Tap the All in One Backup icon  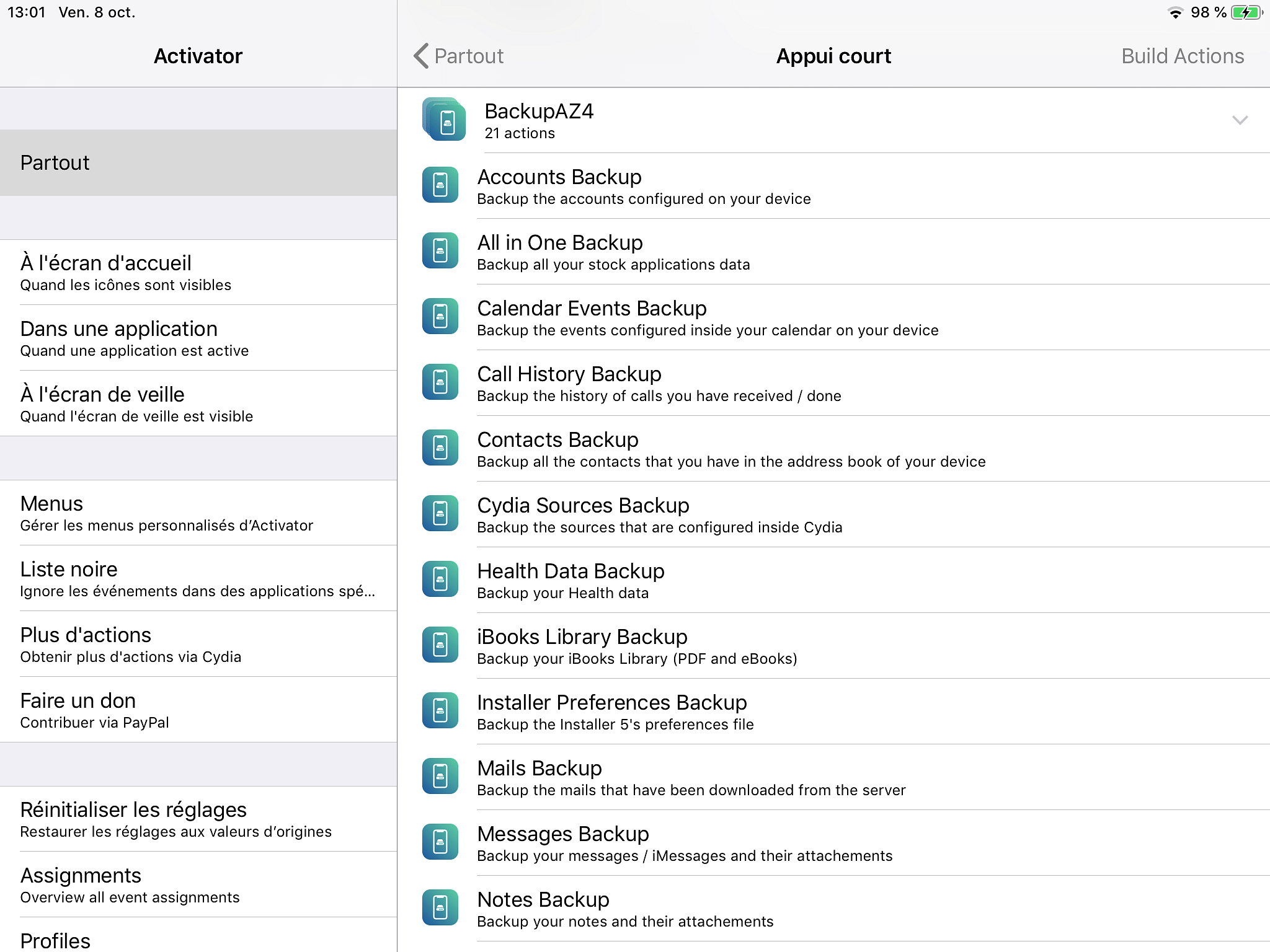coord(440,251)
